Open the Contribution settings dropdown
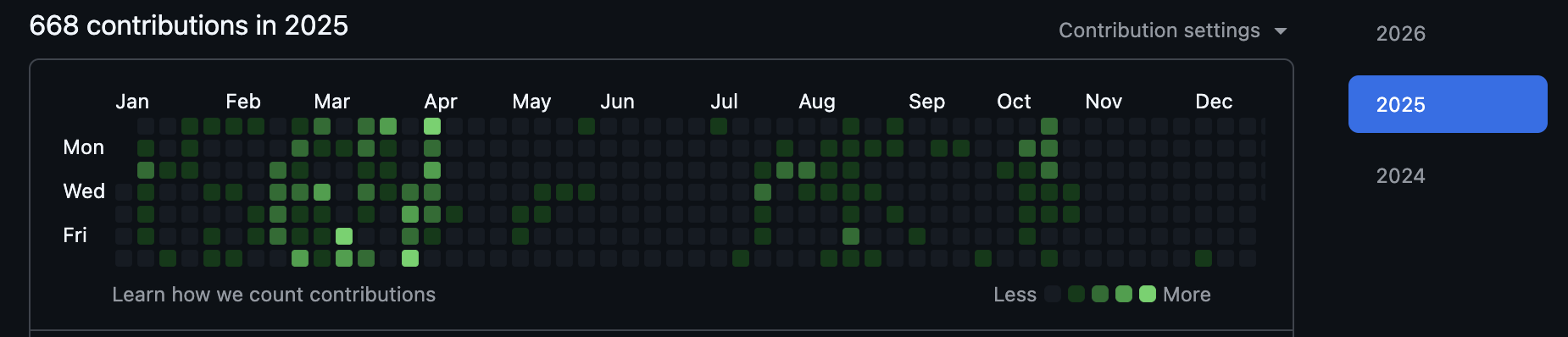Image resolution: width=1568 pixels, height=337 pixels. (x=1172, y=30)
